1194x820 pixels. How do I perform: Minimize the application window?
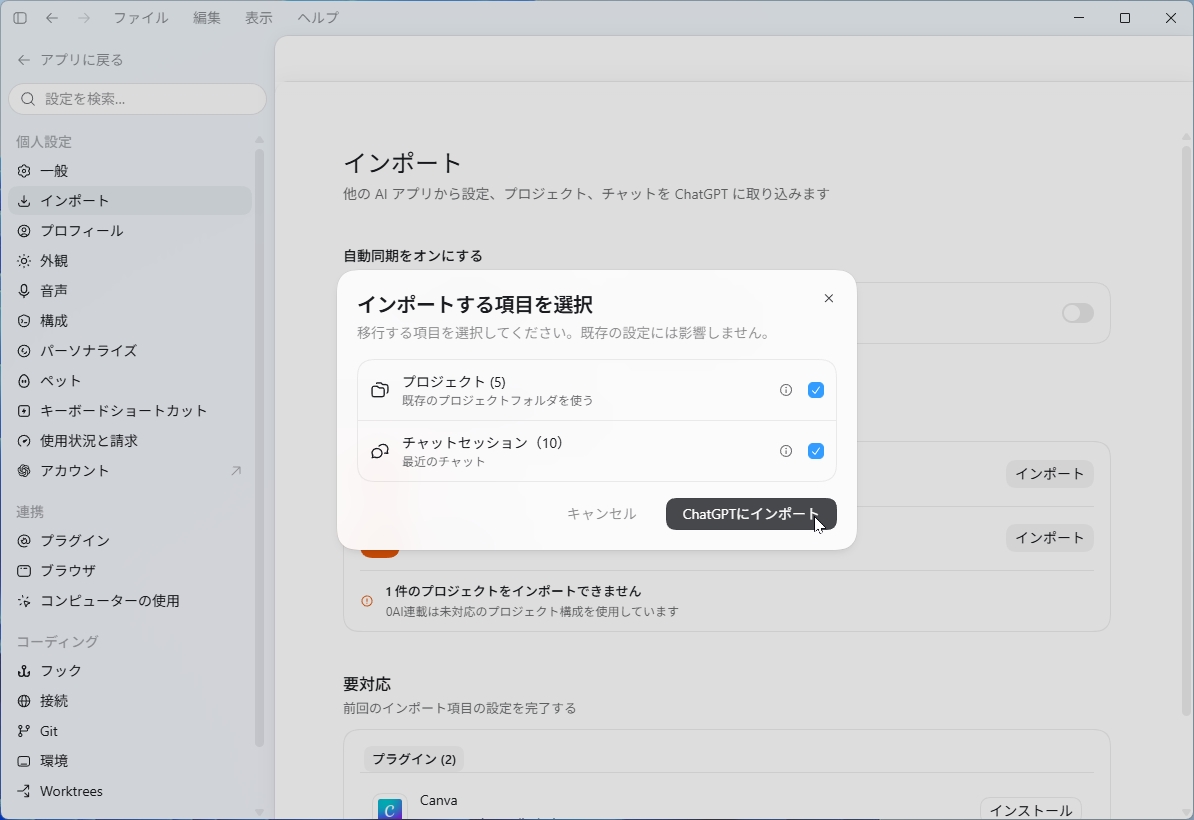coord(1078,18)
